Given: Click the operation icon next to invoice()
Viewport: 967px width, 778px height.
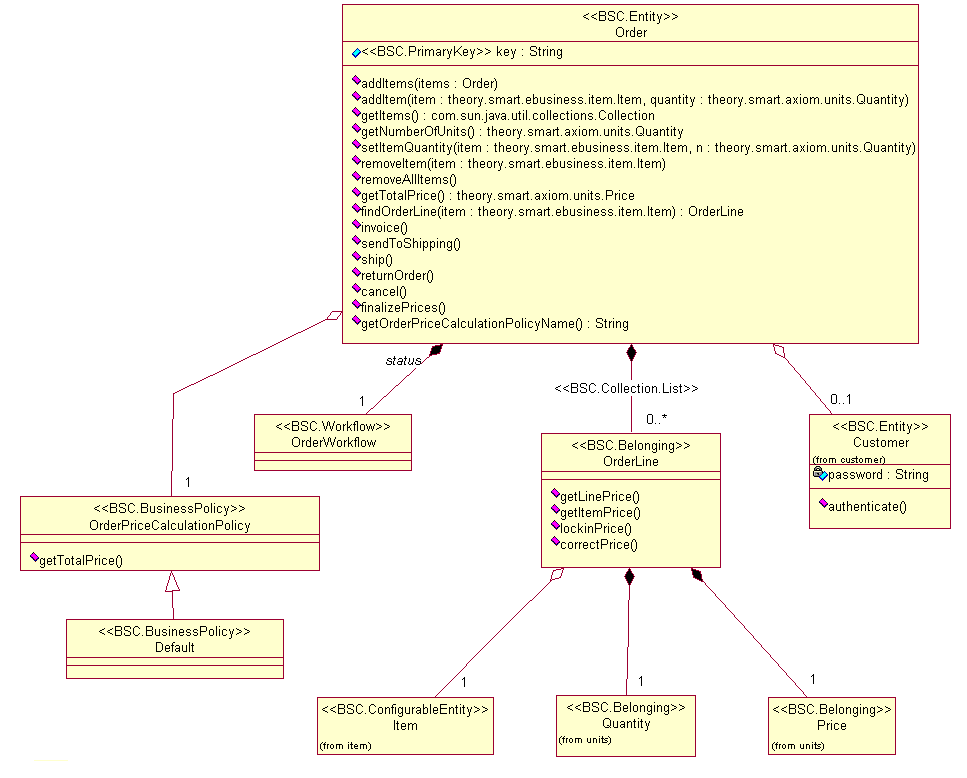Looking at the screenshot, I should [x=356, y=224].
